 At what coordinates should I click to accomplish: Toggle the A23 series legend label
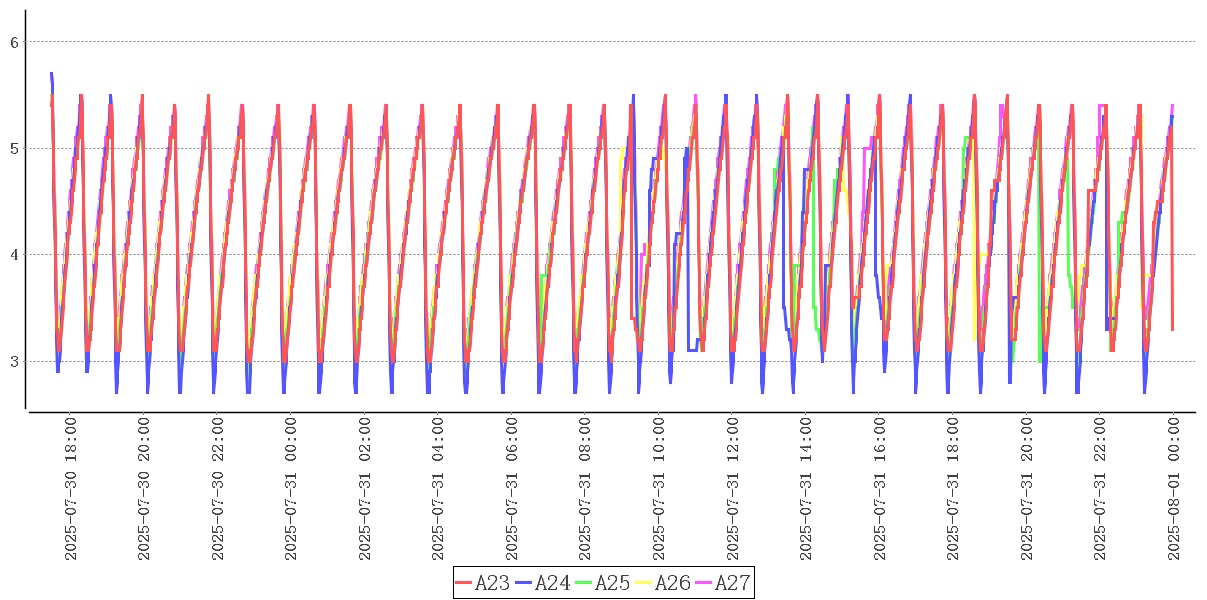tap(492, 583)
